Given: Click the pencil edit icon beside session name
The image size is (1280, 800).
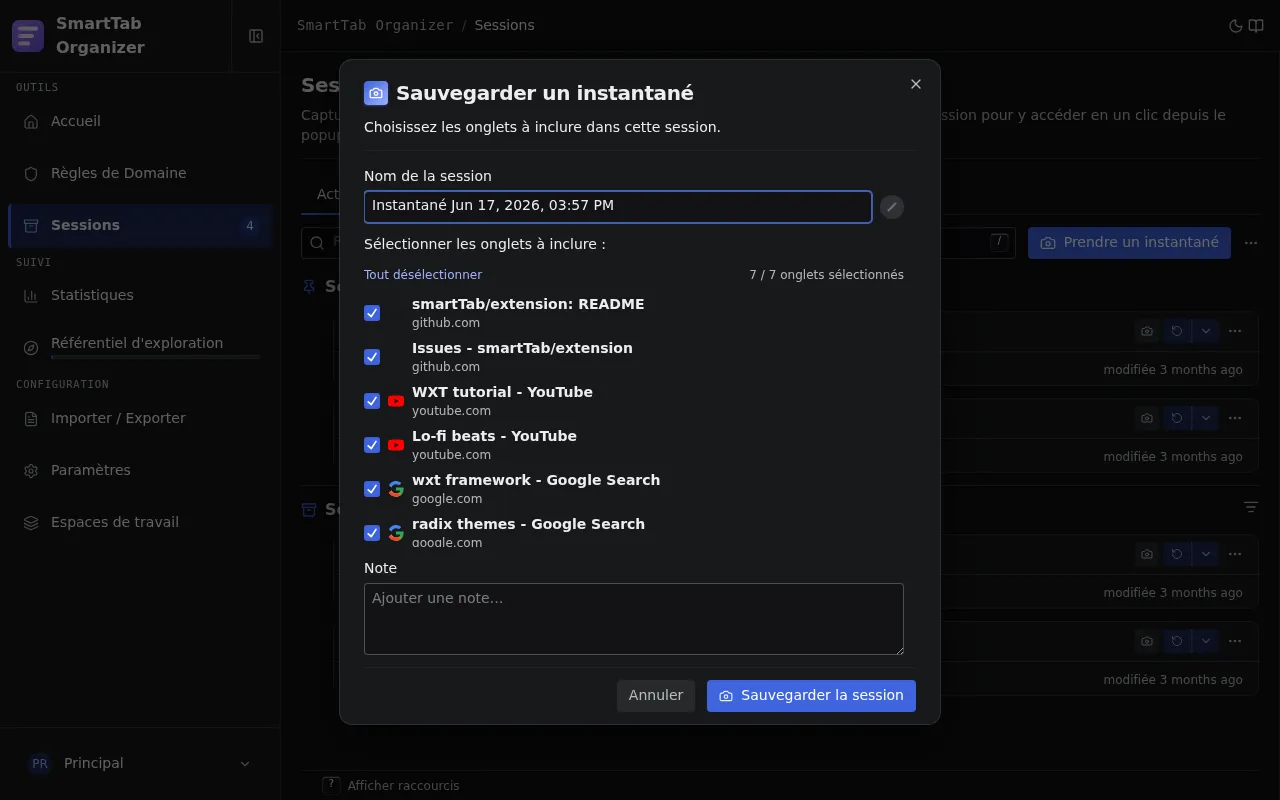Looking at the screenshot, I should coord(892,207).
